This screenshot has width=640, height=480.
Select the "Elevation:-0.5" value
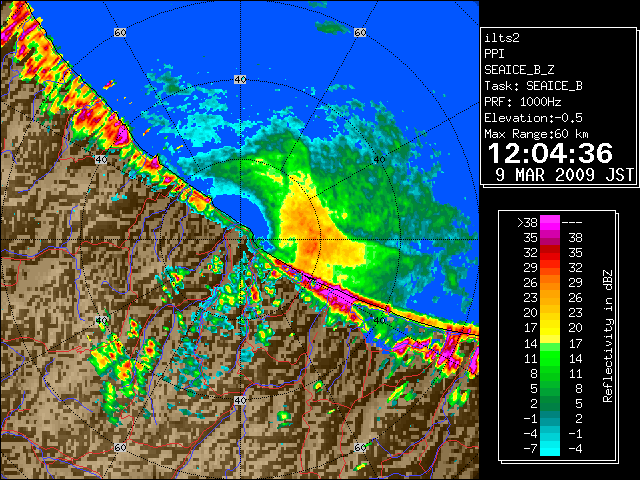click(x=533, y=118)
